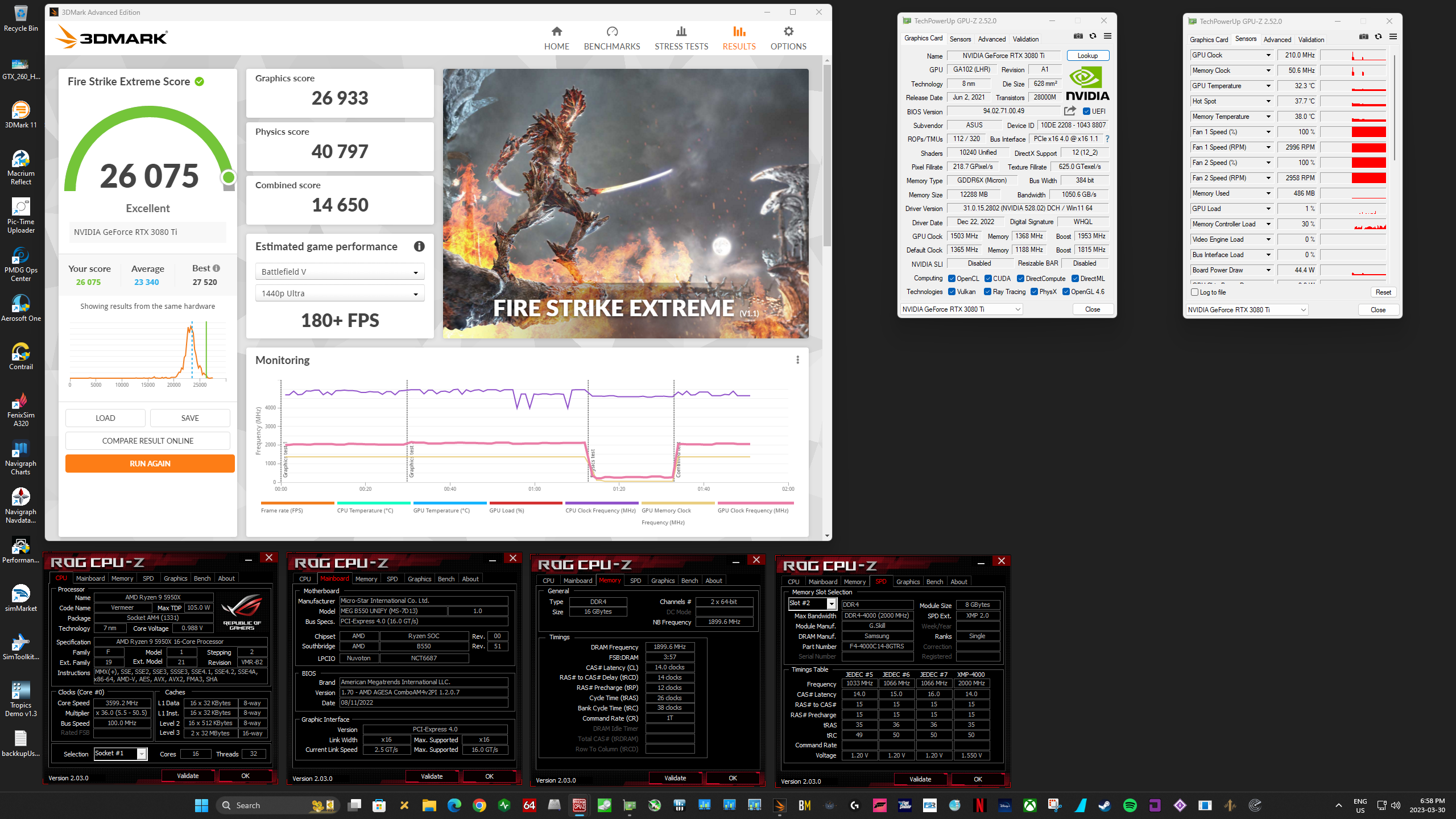Image resolution: width=1456 pixels, height=819 pixels.
Task: Open the Recycle Bin desktop icon
Action: tap(21, 18)
